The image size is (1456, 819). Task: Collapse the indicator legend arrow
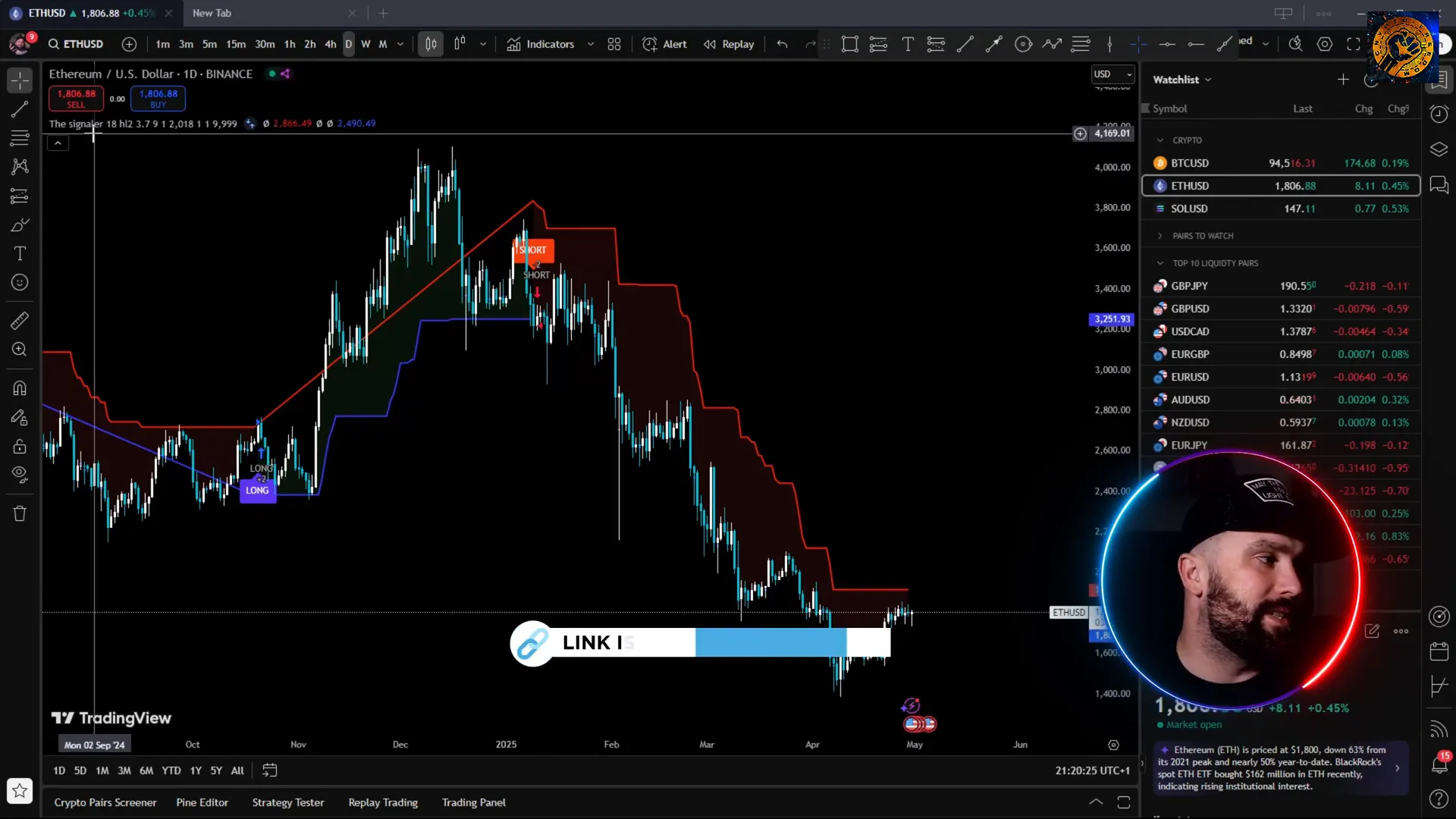click(x=58, y=143)
